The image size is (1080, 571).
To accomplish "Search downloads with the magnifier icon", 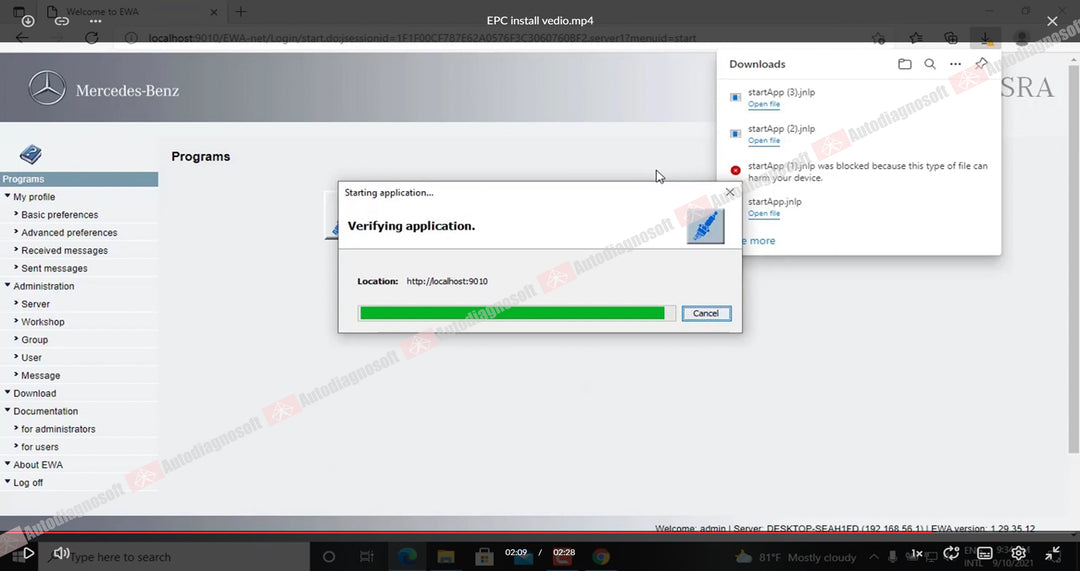I will click(x=930, y=64).
